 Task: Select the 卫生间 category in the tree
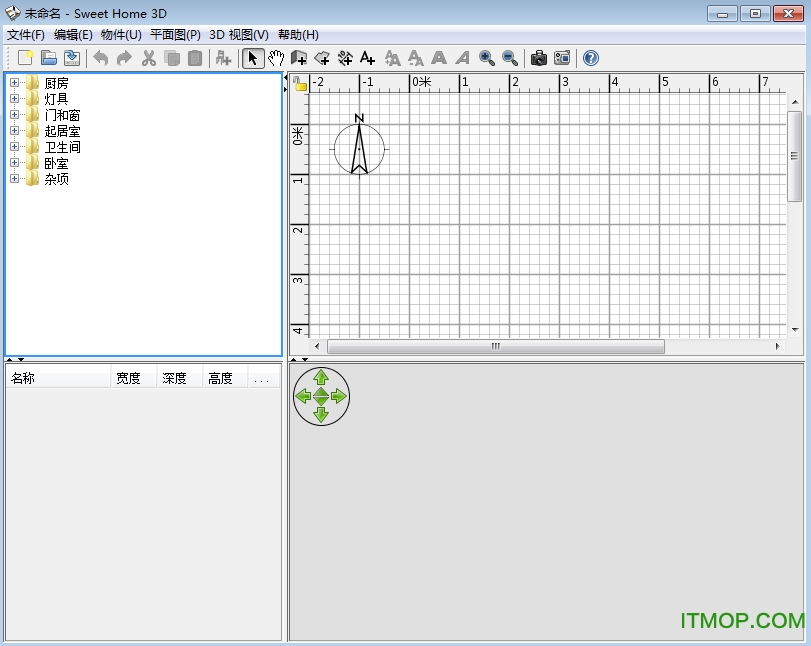click(x=62, y=147)
